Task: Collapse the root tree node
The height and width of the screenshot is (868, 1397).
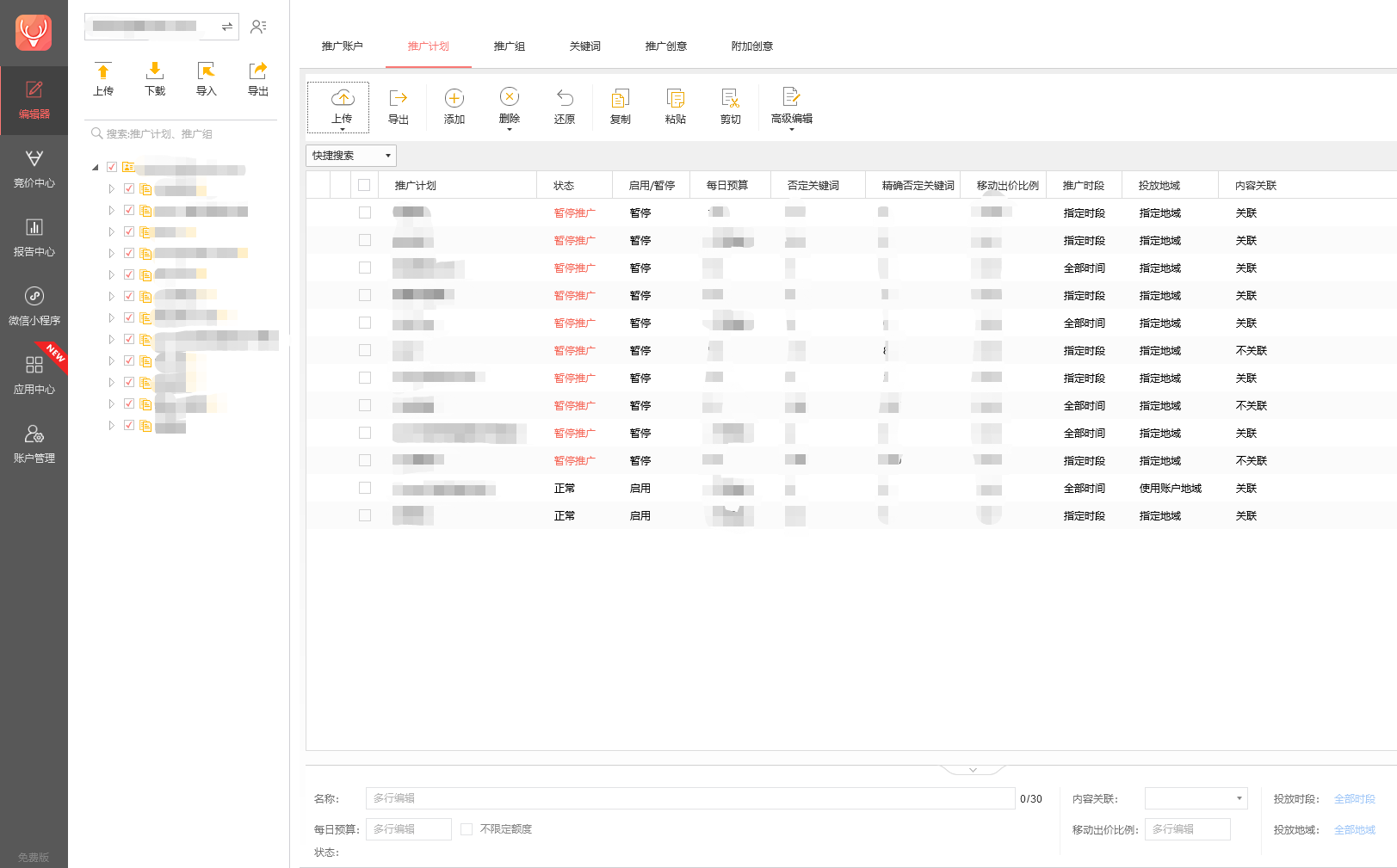Action: (96, 168)
